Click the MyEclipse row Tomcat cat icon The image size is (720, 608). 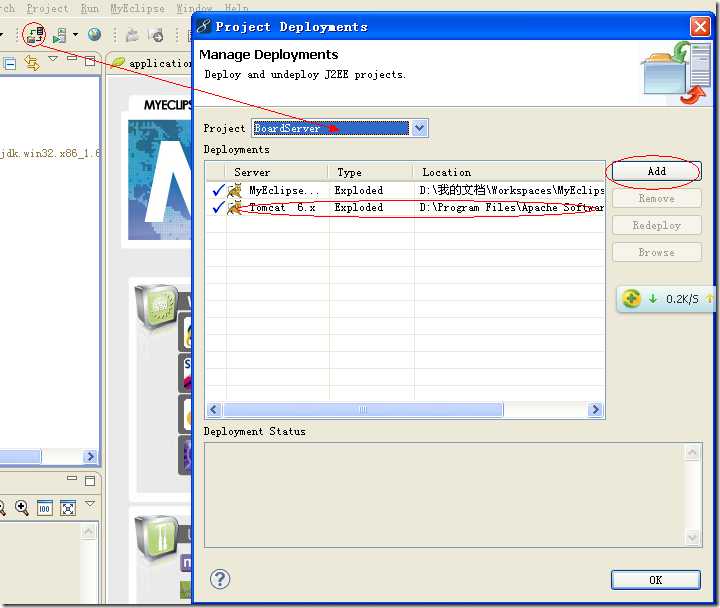(x=235, y=190)
